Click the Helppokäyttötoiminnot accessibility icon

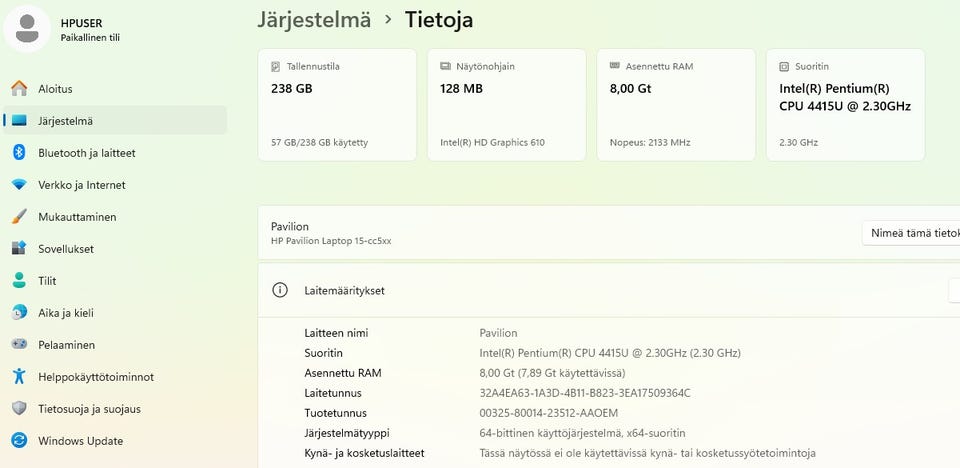pyautogui.click(x=19, y=377)
